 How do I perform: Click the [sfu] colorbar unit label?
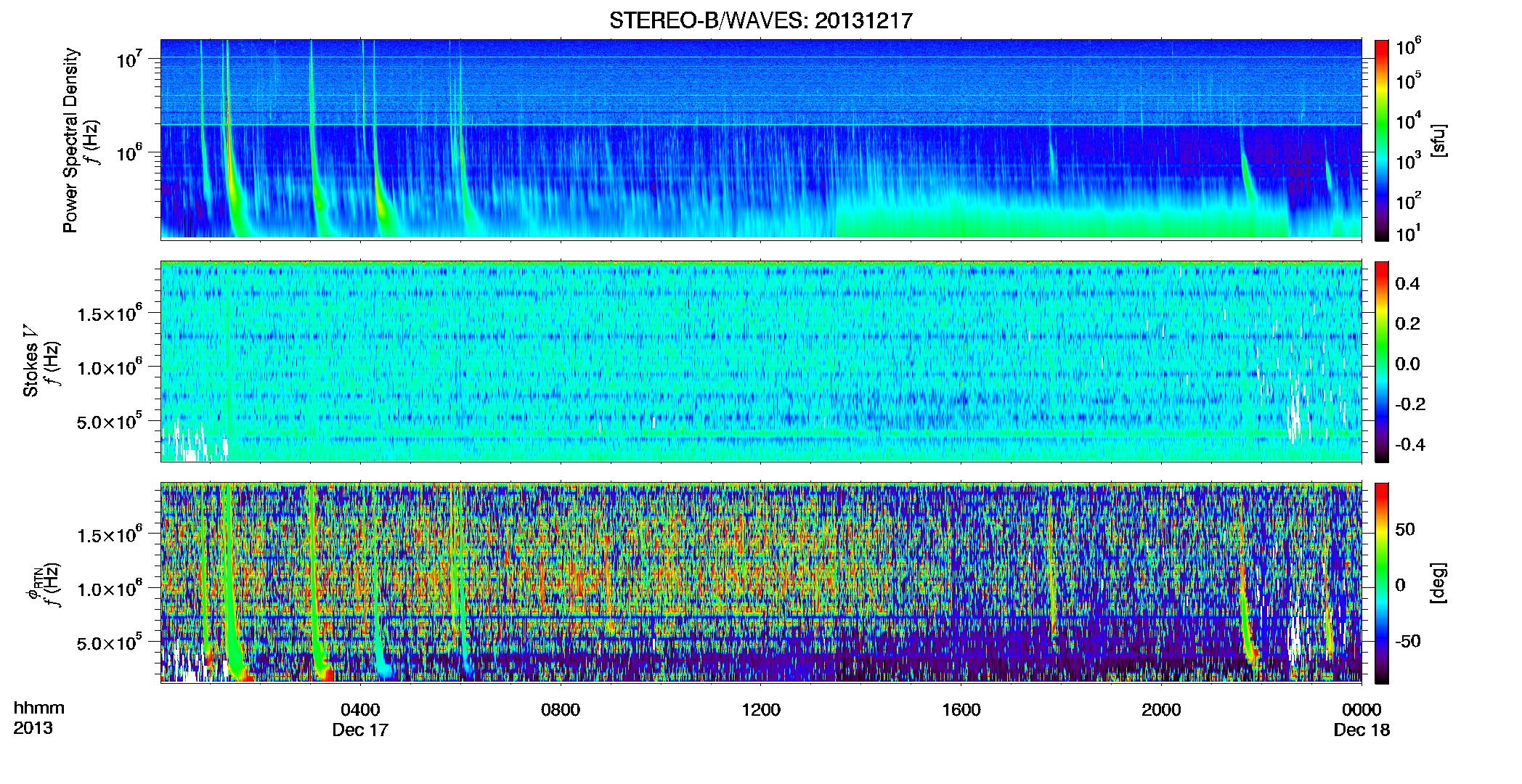(1438, 140)
